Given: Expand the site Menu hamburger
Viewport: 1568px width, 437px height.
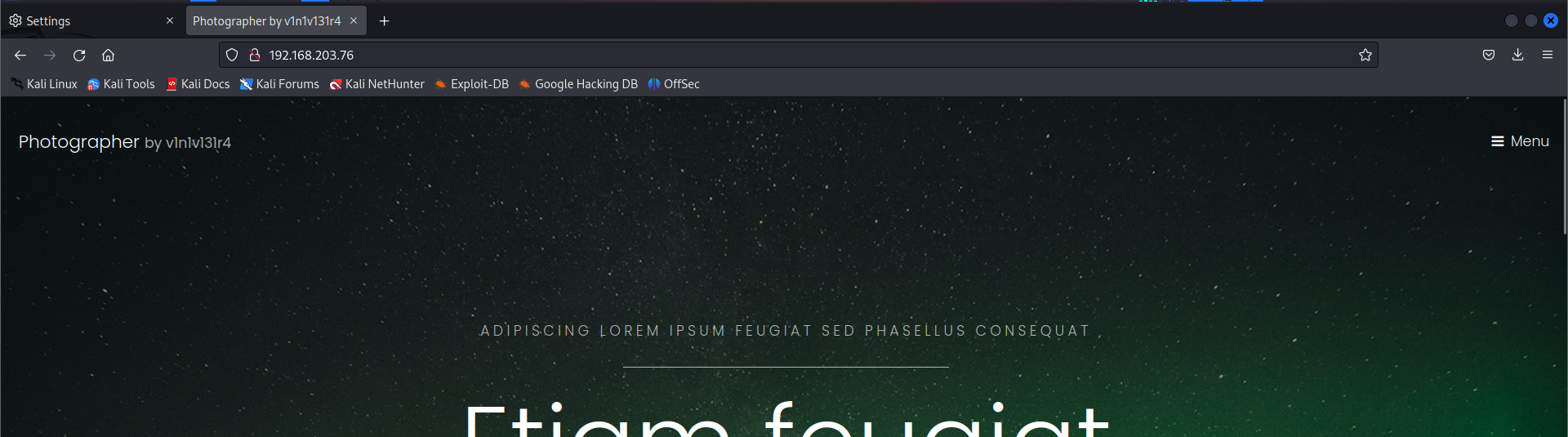Looking at the screenshot, I should (1520, 141).
